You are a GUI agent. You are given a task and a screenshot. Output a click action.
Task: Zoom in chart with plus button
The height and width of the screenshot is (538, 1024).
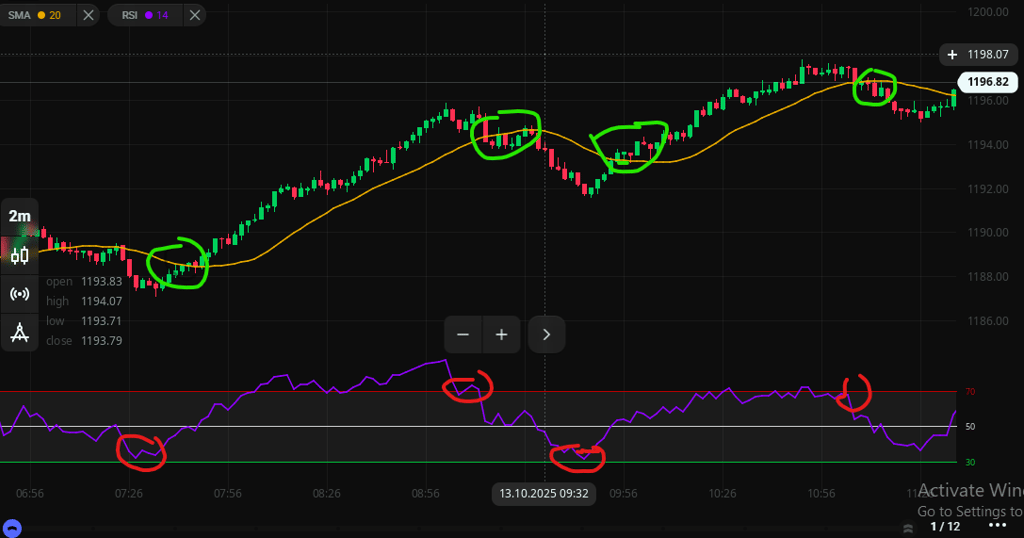click(502, 334)
